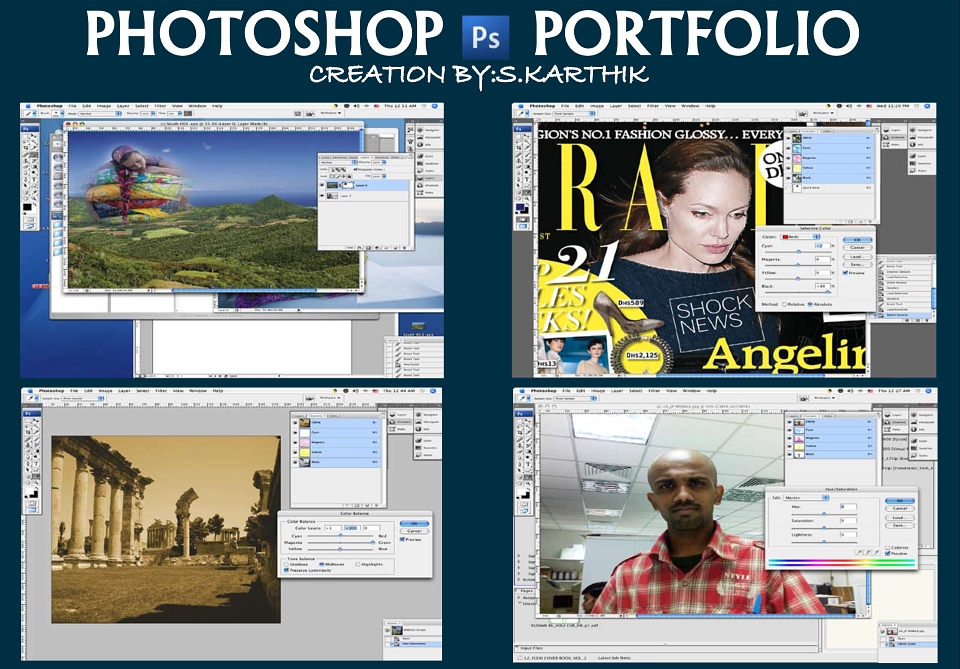
Task: Click Magenta-Green slider handle in Color Balance dialog
Action: pos(373,542)
